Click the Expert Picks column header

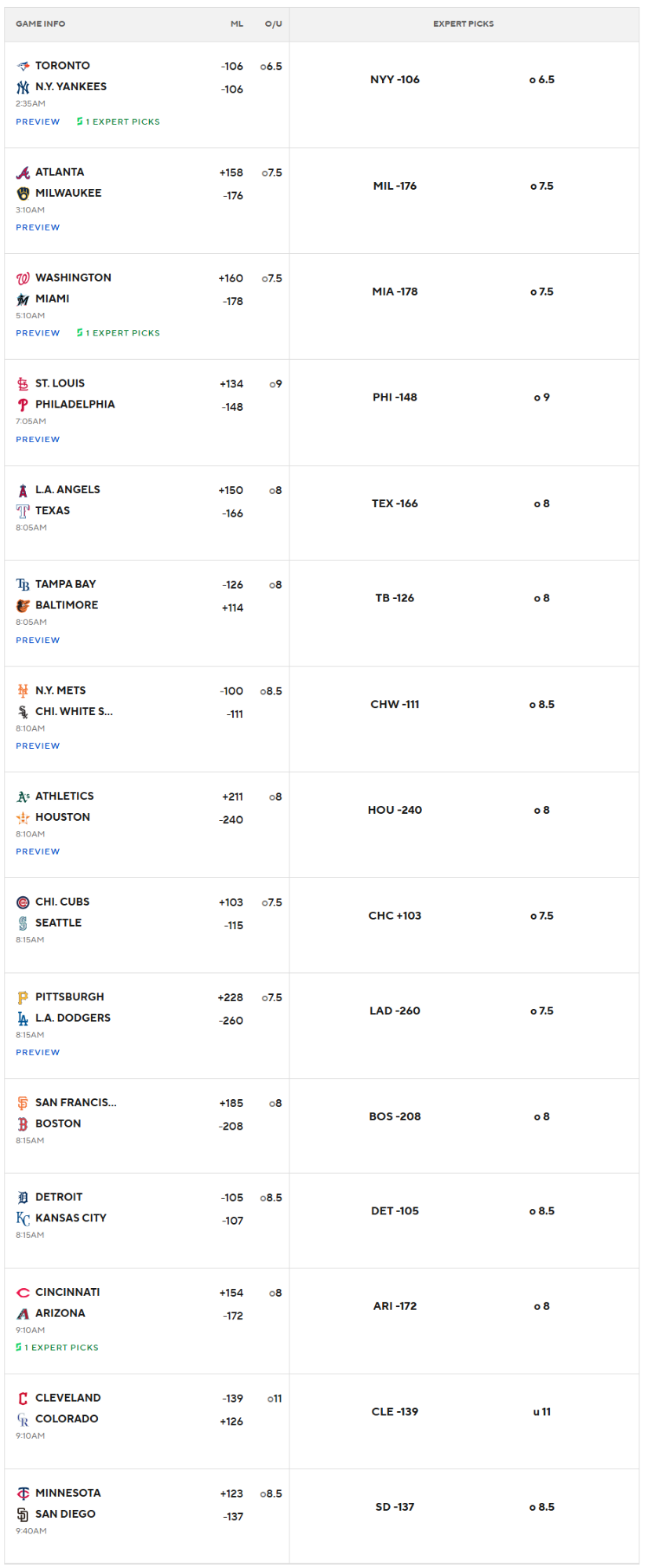464,24
